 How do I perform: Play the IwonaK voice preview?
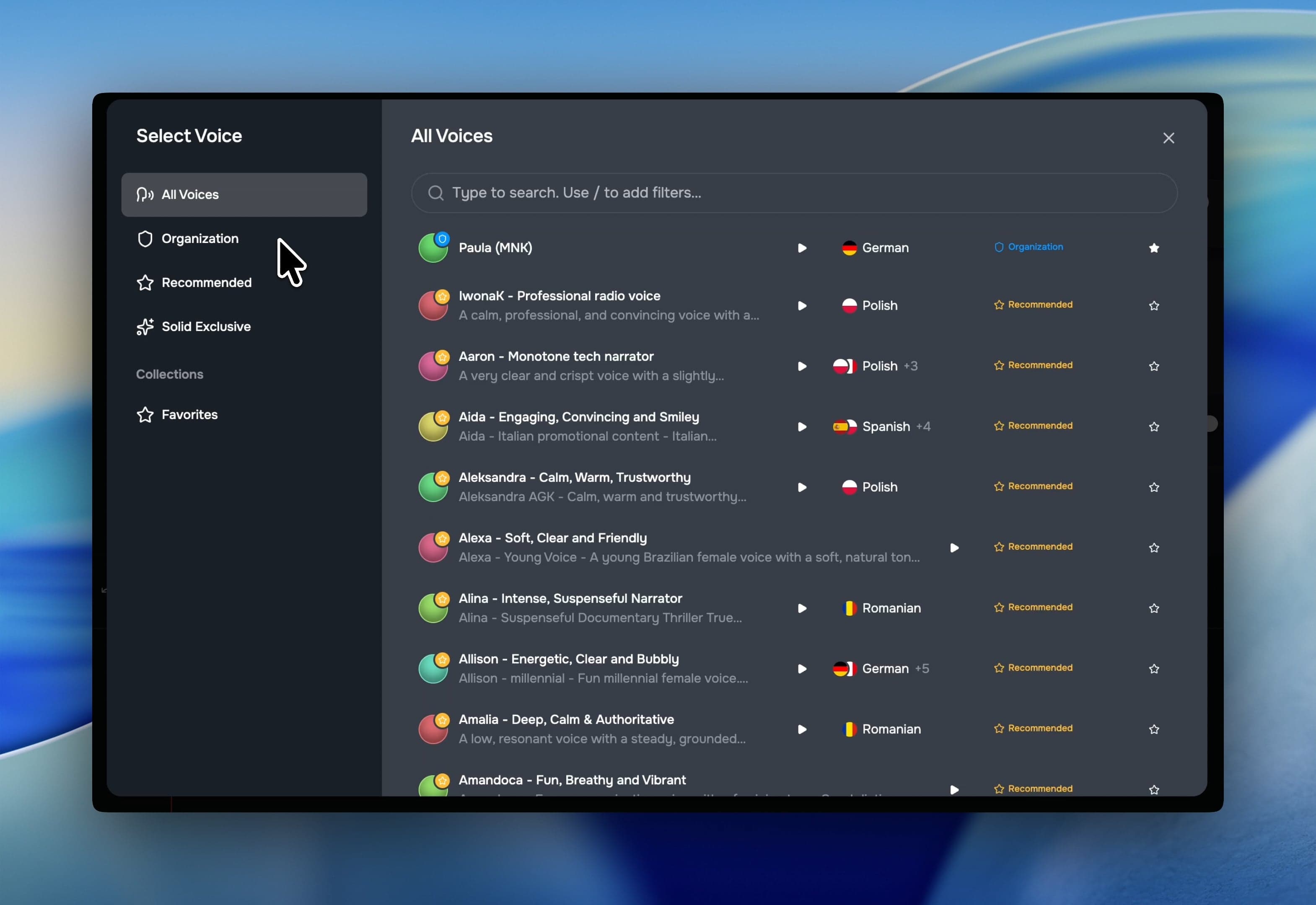[x=802, y=305]
